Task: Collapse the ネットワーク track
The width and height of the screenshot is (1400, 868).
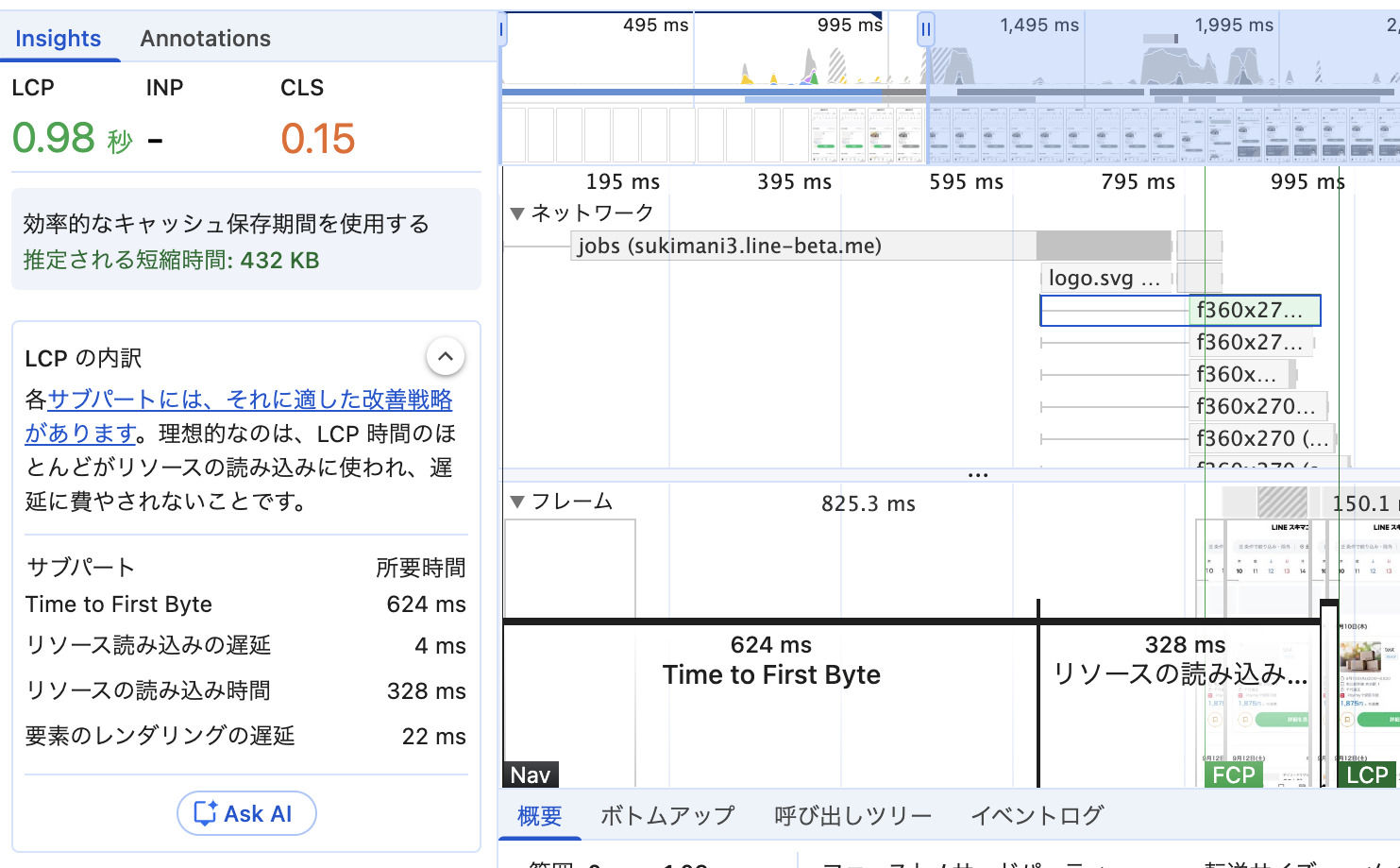Action: [x=517, y=213]
